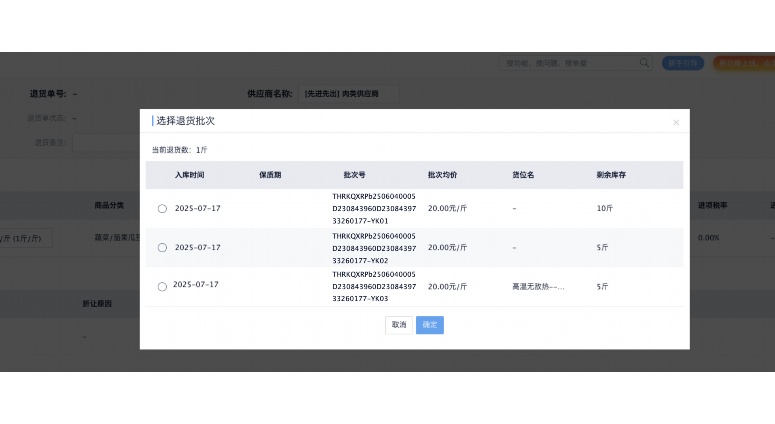Click remaining stock 10斤 cell

(604, 209)
